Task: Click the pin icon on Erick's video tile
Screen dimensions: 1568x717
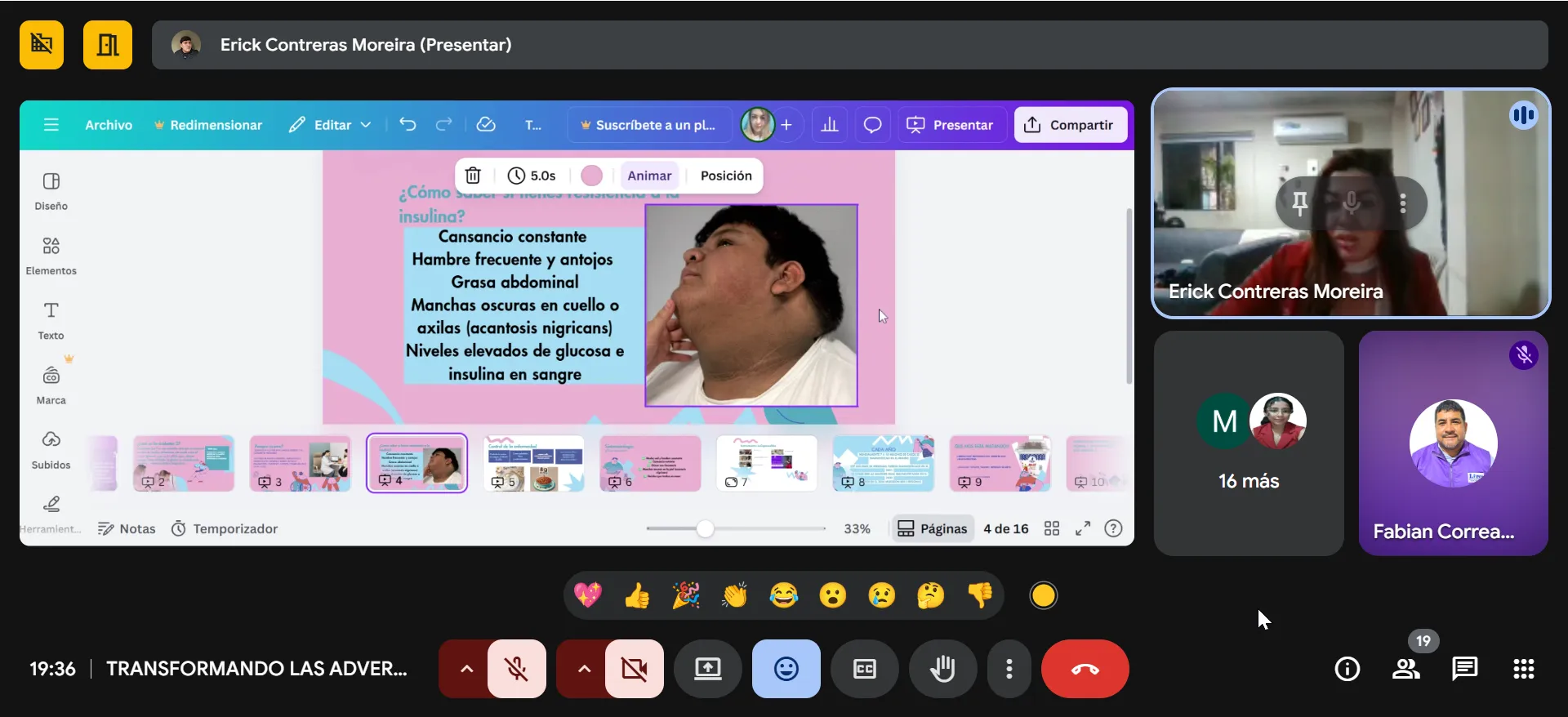Action: coord(1300,203)
